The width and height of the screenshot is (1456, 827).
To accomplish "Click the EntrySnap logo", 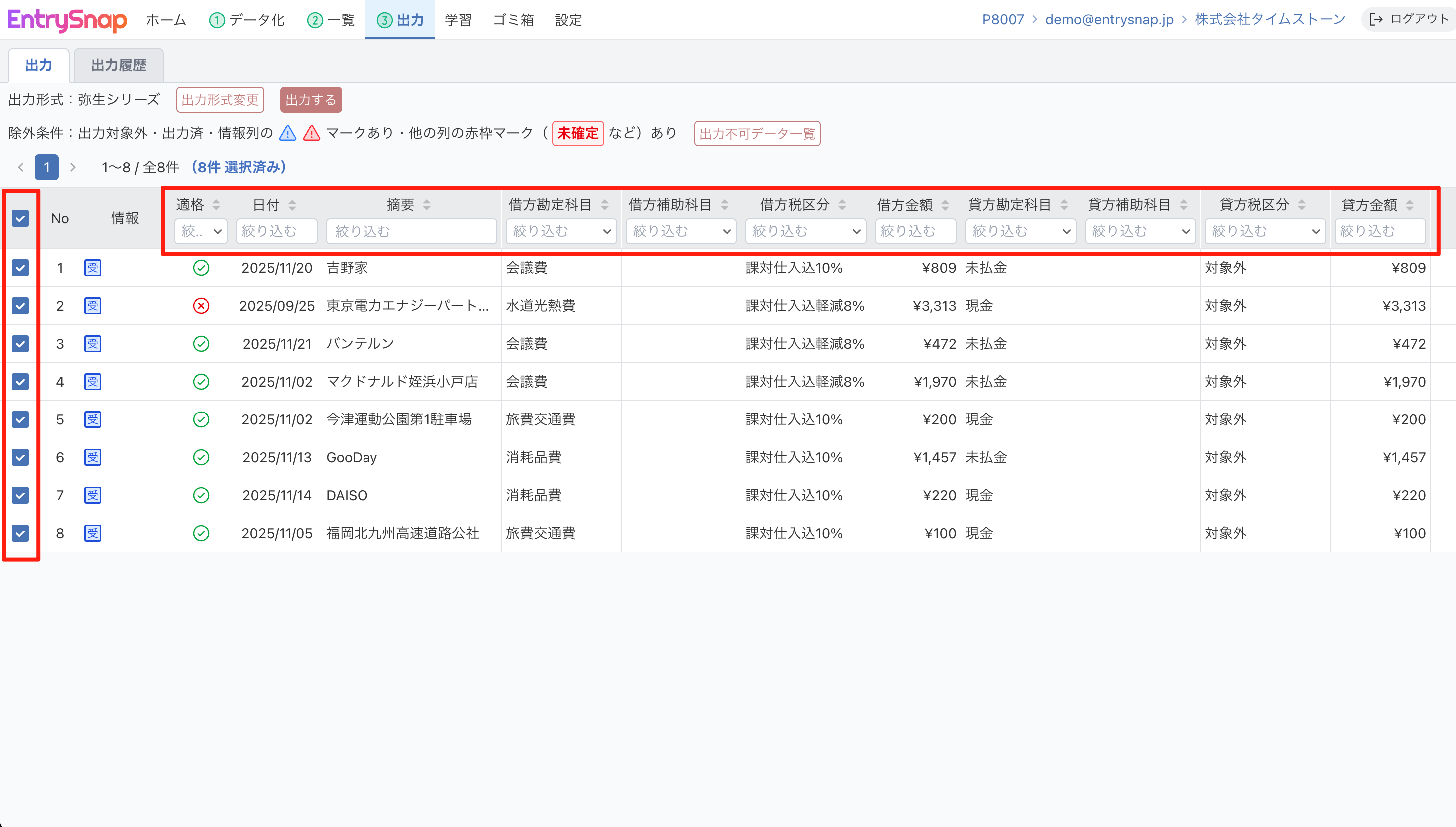I will tap(67, 20).
